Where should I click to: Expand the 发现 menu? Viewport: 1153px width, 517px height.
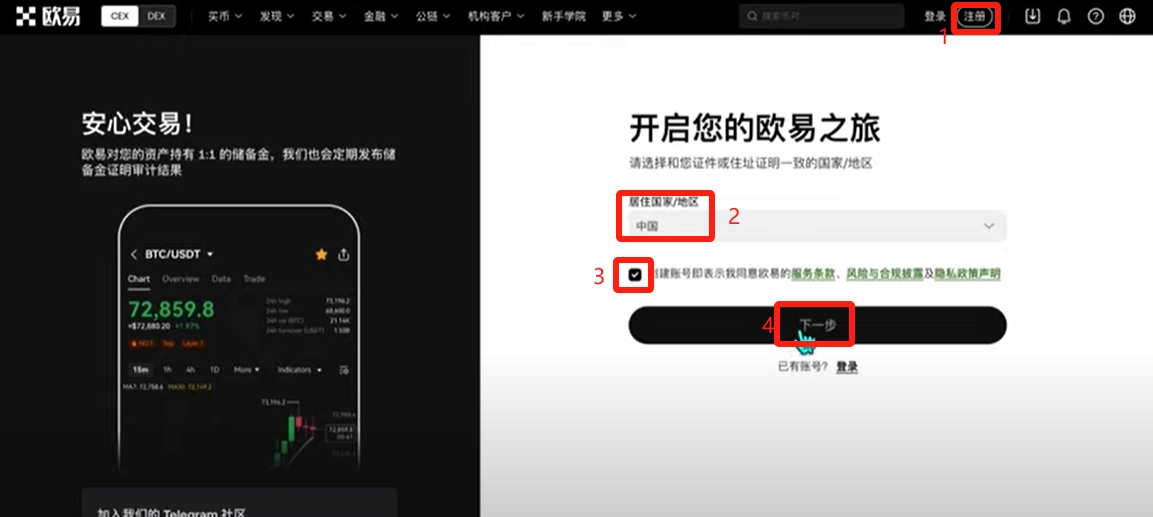(276, 16)
